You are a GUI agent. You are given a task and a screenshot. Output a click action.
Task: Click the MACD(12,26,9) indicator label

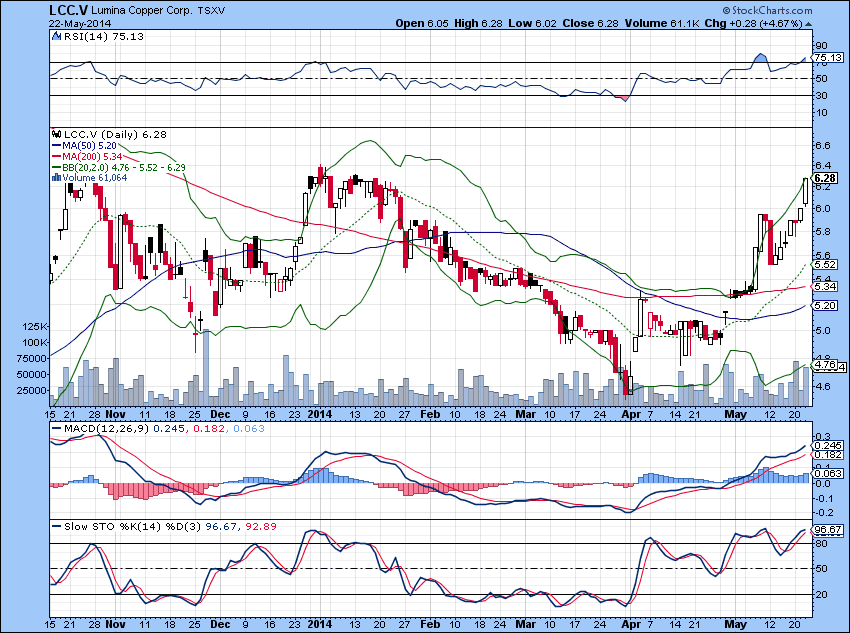pos(106,428)
